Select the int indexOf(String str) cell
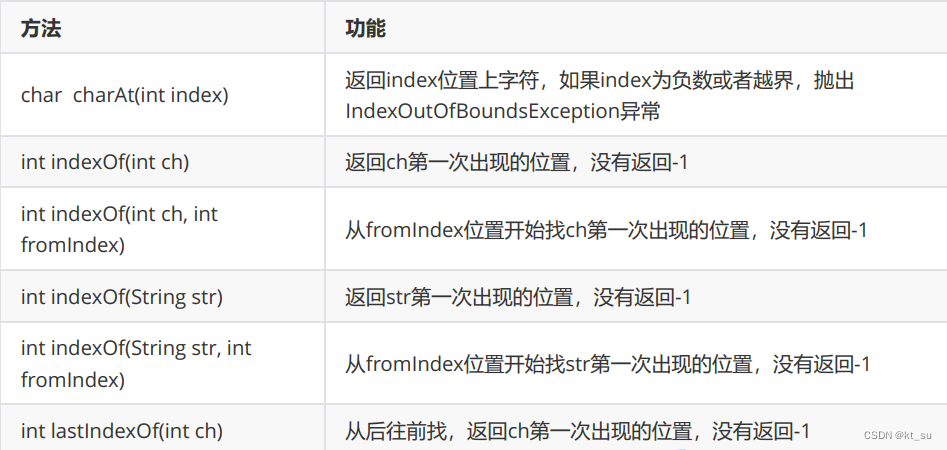The height and width of the screenshot is (450, 947). [162, 297]
